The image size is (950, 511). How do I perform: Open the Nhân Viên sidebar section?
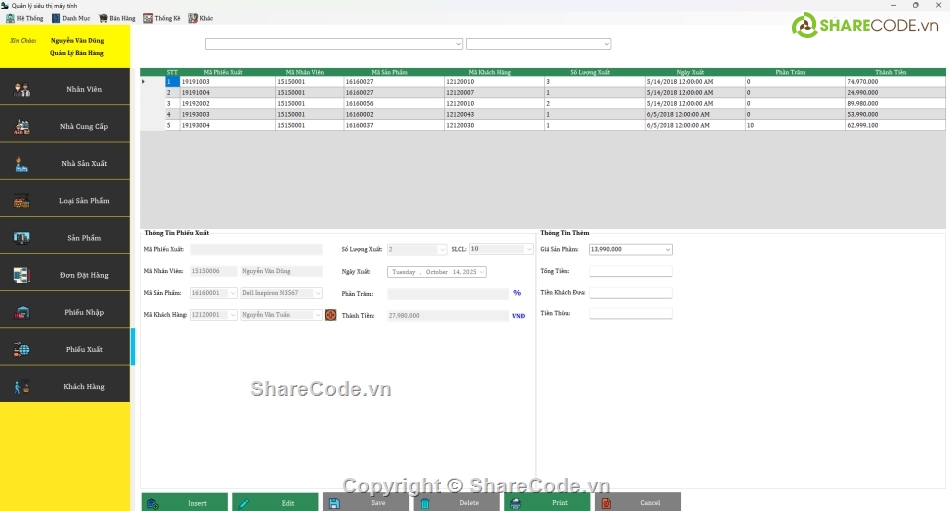[x=65, y=89]
